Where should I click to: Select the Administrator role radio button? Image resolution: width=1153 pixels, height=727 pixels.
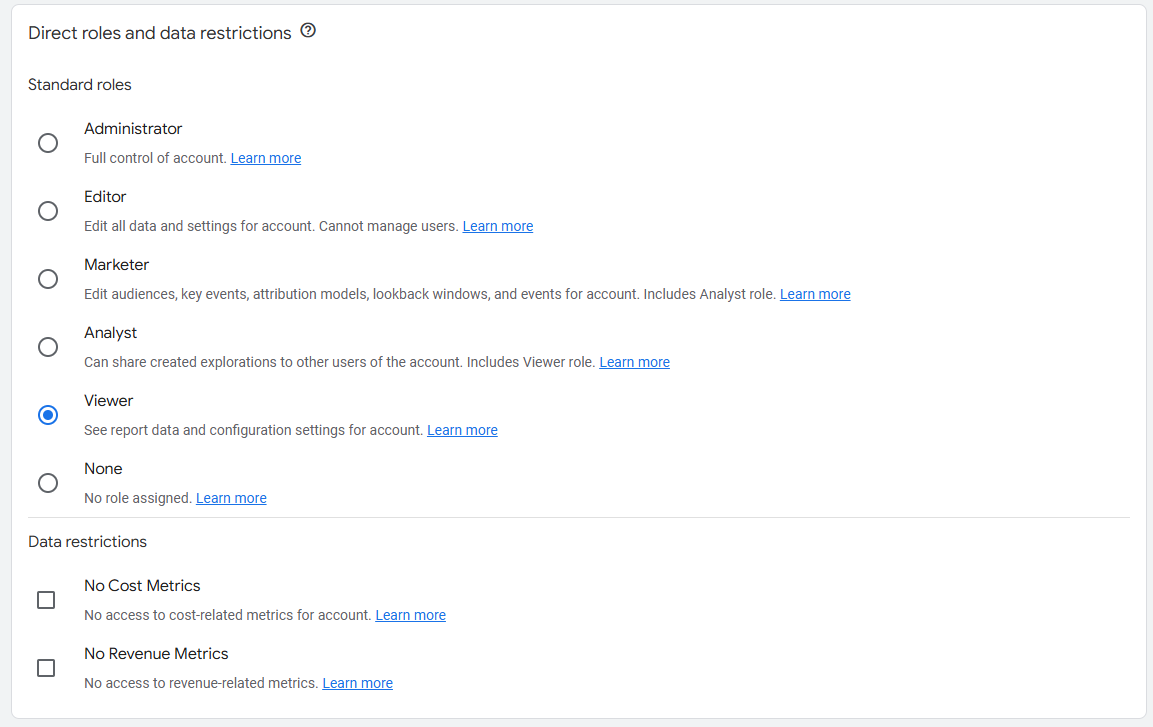click(x=48, y=143)
